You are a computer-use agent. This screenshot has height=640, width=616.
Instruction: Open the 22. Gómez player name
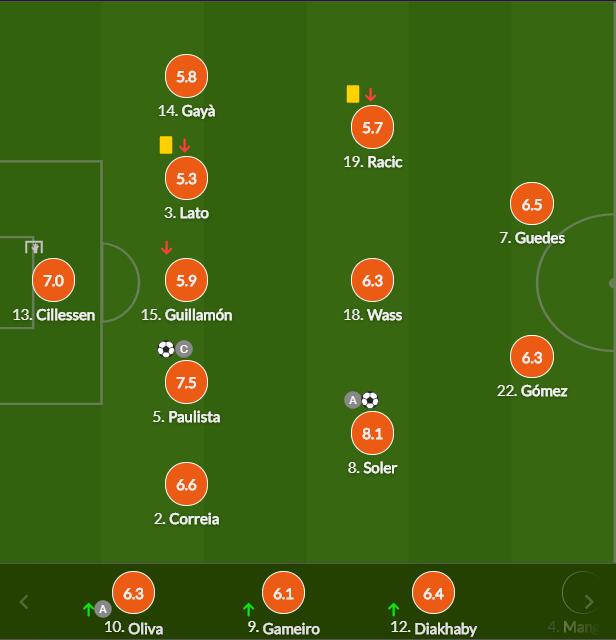point(532,391)
